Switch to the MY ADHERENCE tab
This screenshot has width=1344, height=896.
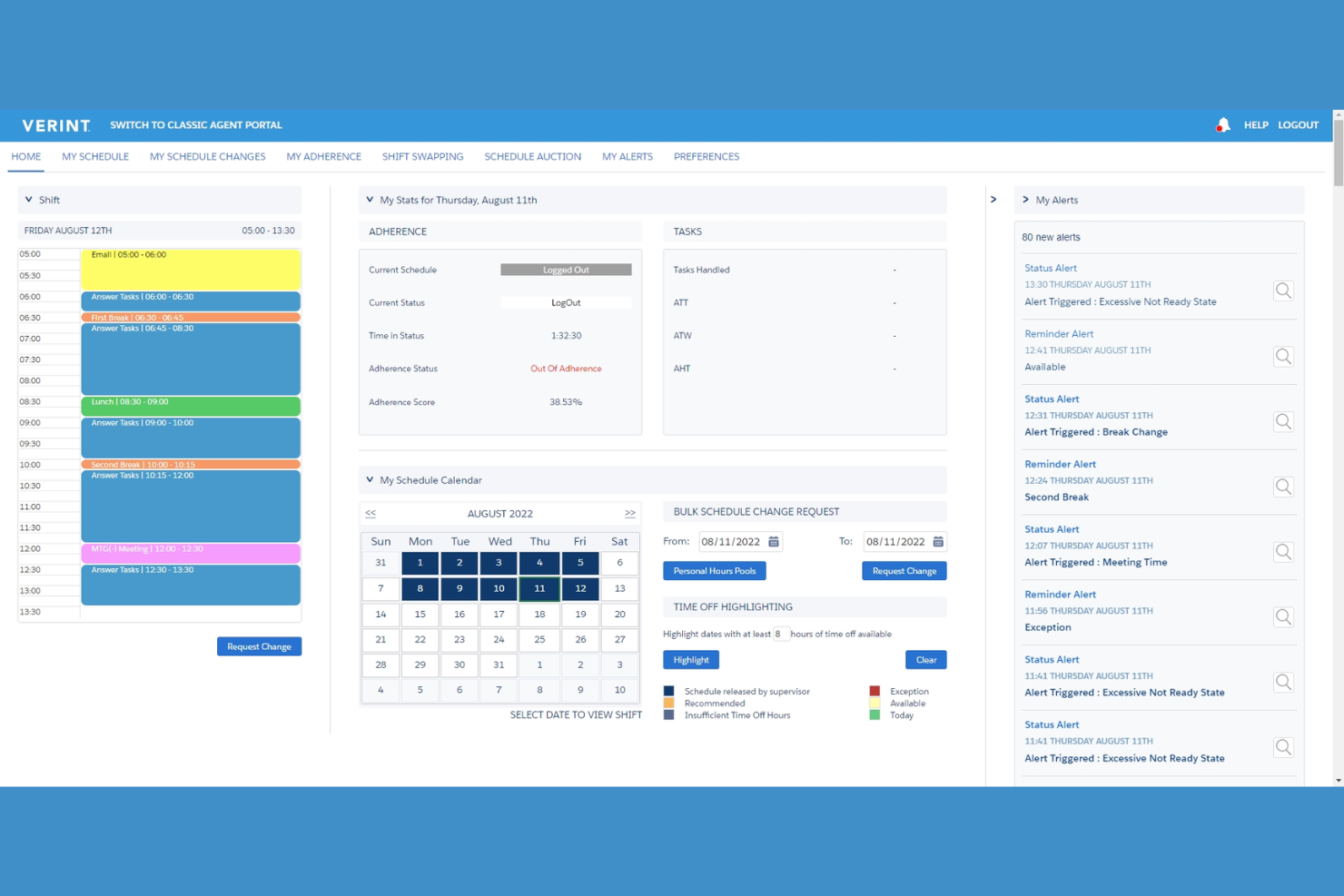(323, 156)
